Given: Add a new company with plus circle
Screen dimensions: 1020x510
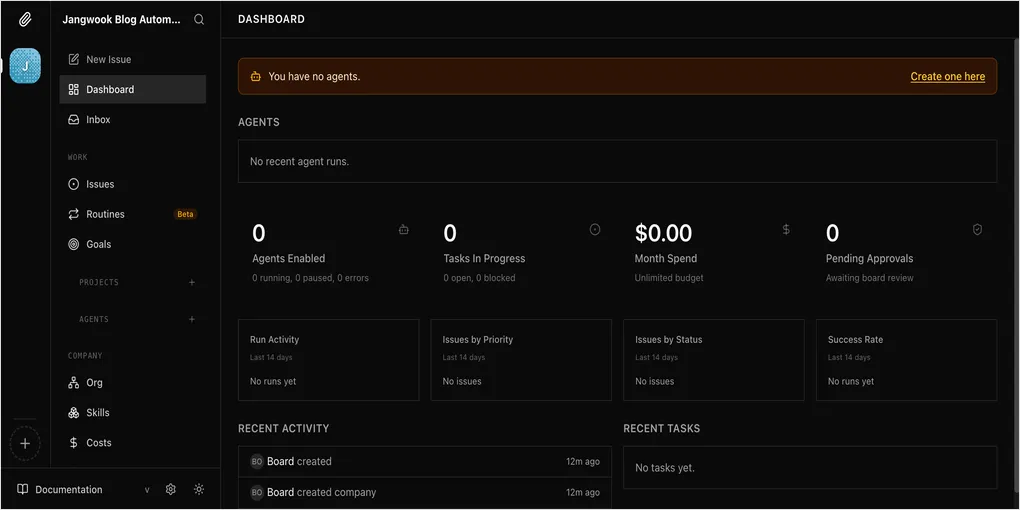Looking at the screenshot, I should (x=25, y=444).
